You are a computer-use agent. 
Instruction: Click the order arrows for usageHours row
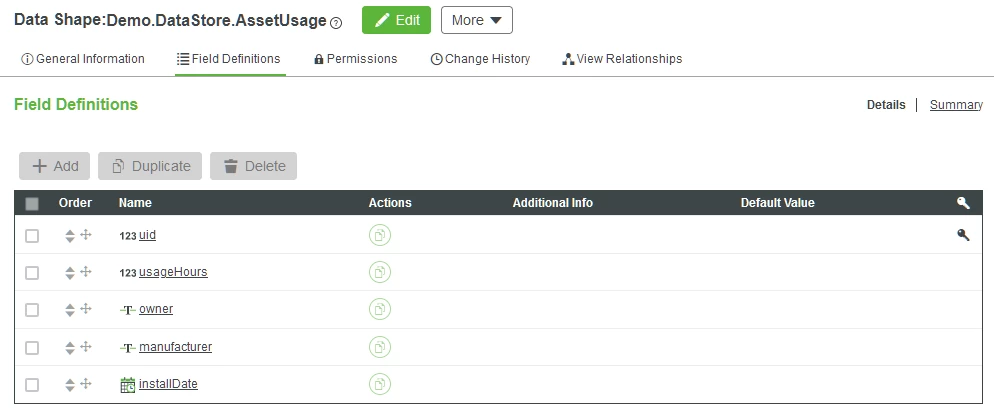70,273
